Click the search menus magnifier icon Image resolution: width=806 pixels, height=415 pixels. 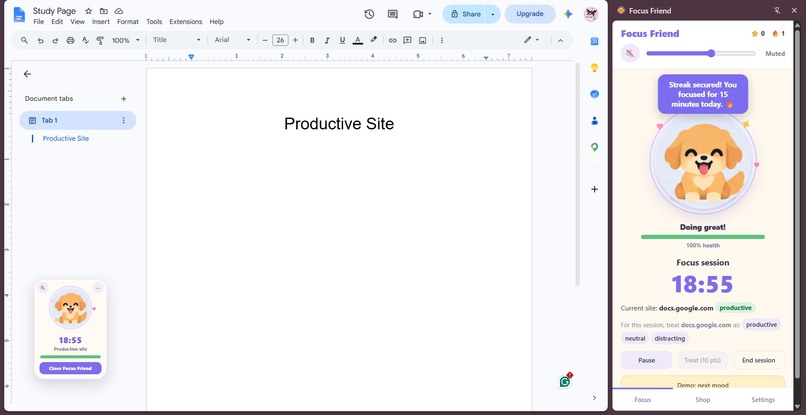point(24,40)
